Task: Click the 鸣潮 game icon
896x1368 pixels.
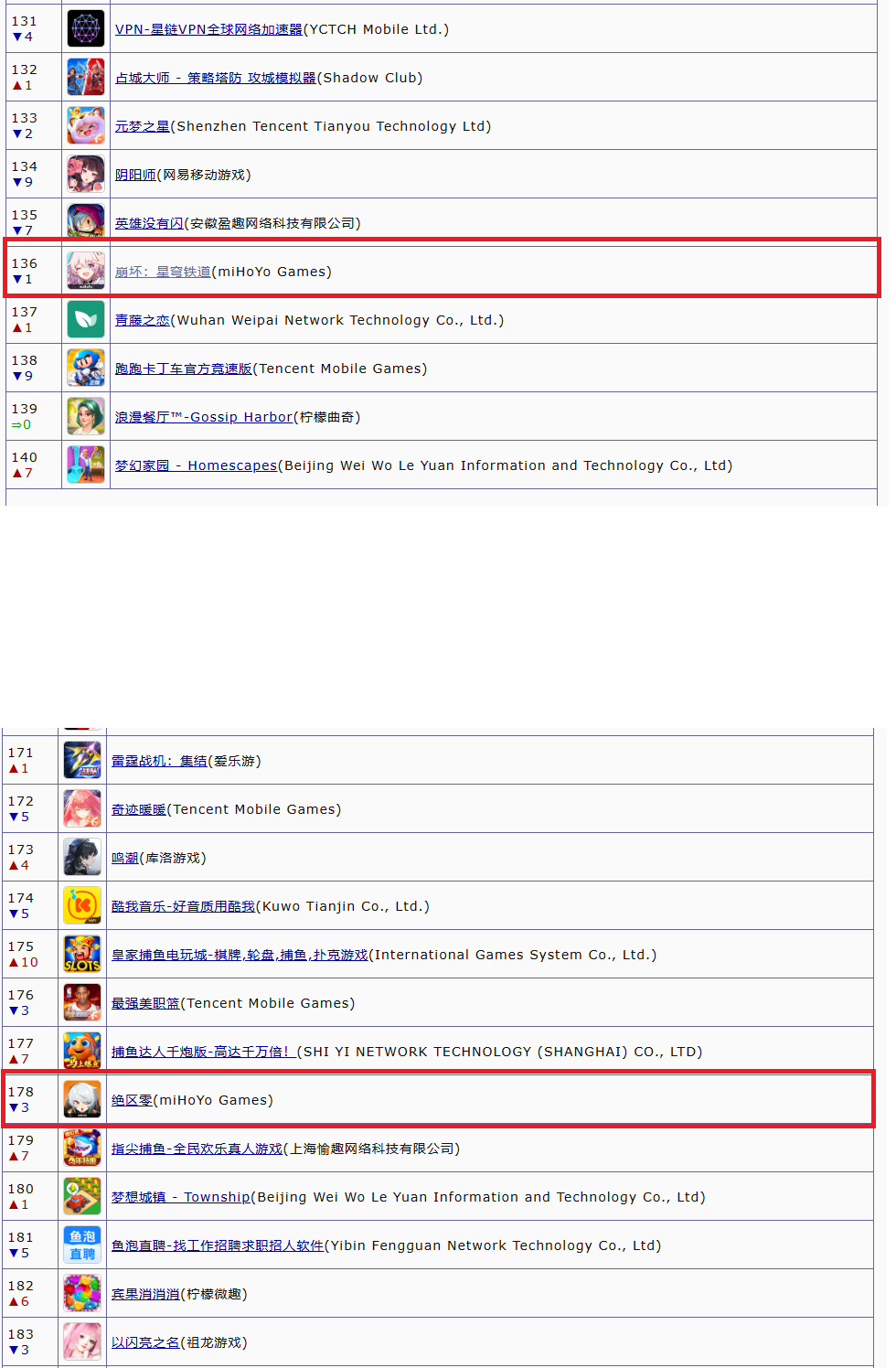Action: click(x=82, y=858)
